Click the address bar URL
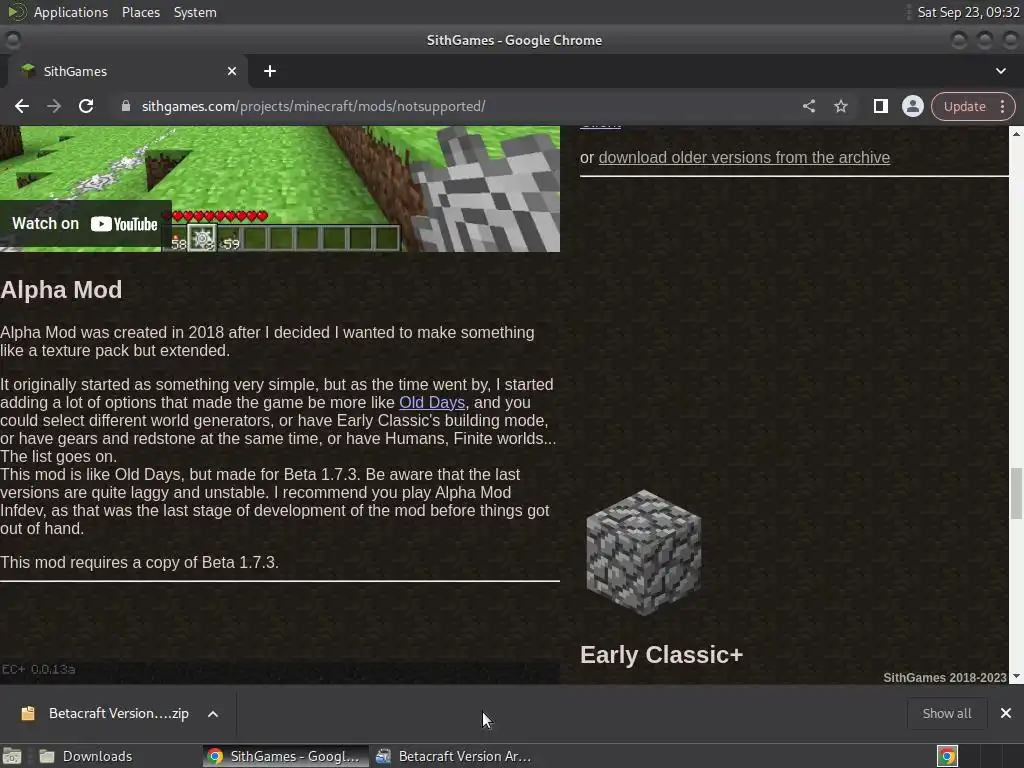 pos(313,106)
